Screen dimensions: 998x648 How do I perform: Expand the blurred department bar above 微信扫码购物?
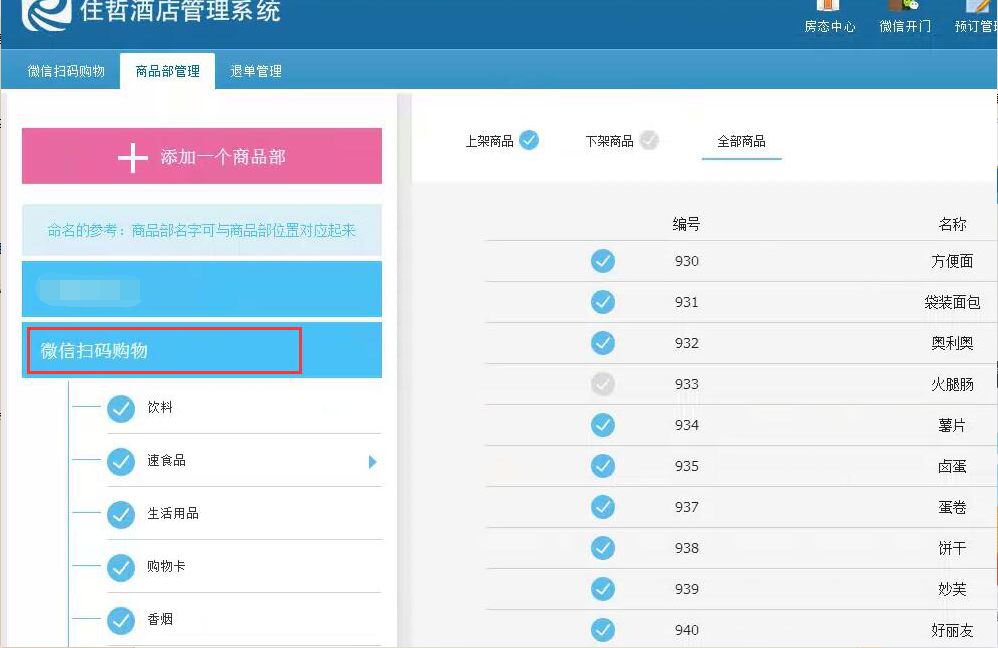pos(201,290)
